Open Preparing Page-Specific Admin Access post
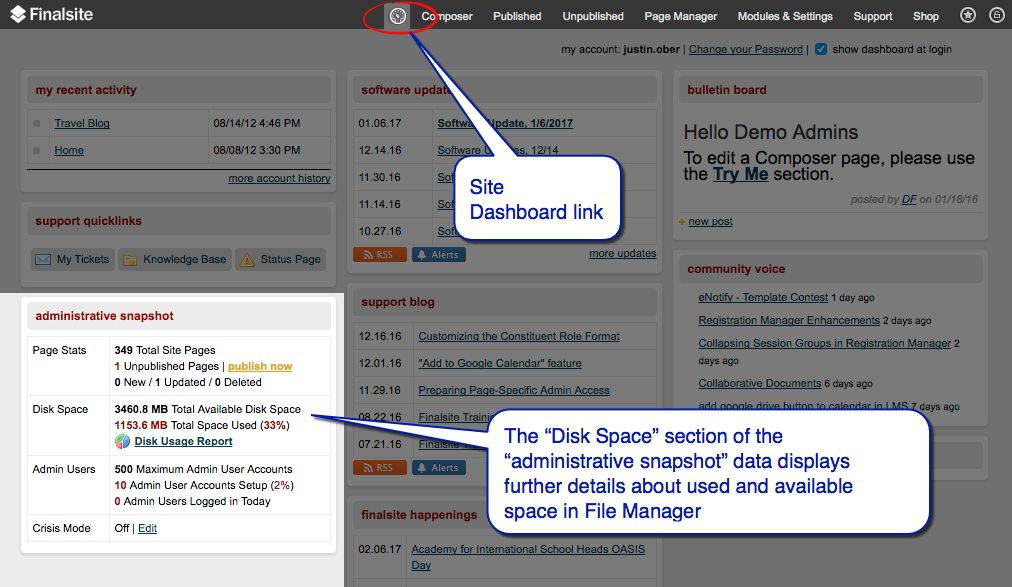Screen dimensions: 1012x587 coord(514,390)
